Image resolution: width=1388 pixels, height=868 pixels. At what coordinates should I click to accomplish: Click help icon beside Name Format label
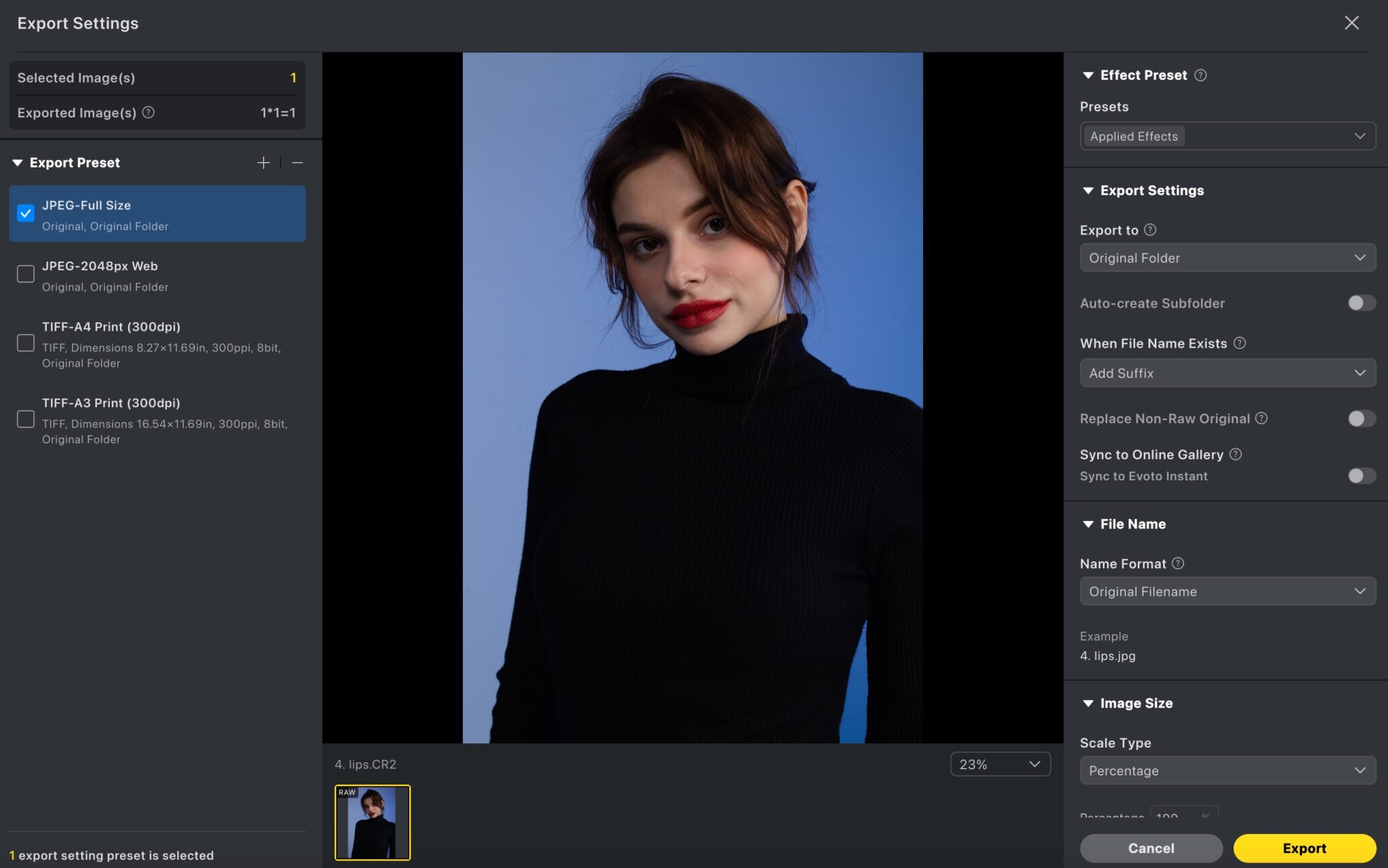(x=1178, y=563)
